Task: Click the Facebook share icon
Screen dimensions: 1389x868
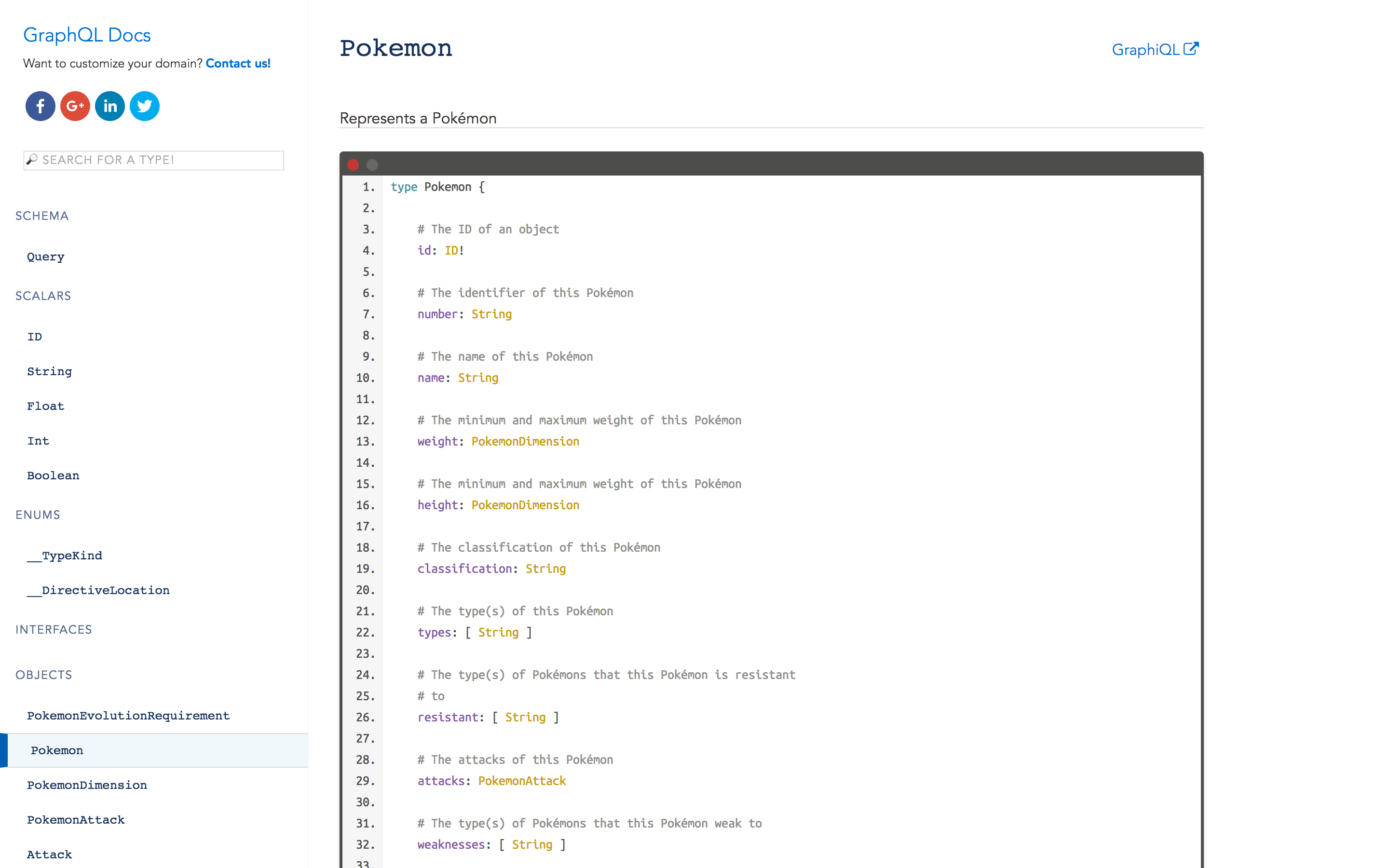Action: pos(40,106)
